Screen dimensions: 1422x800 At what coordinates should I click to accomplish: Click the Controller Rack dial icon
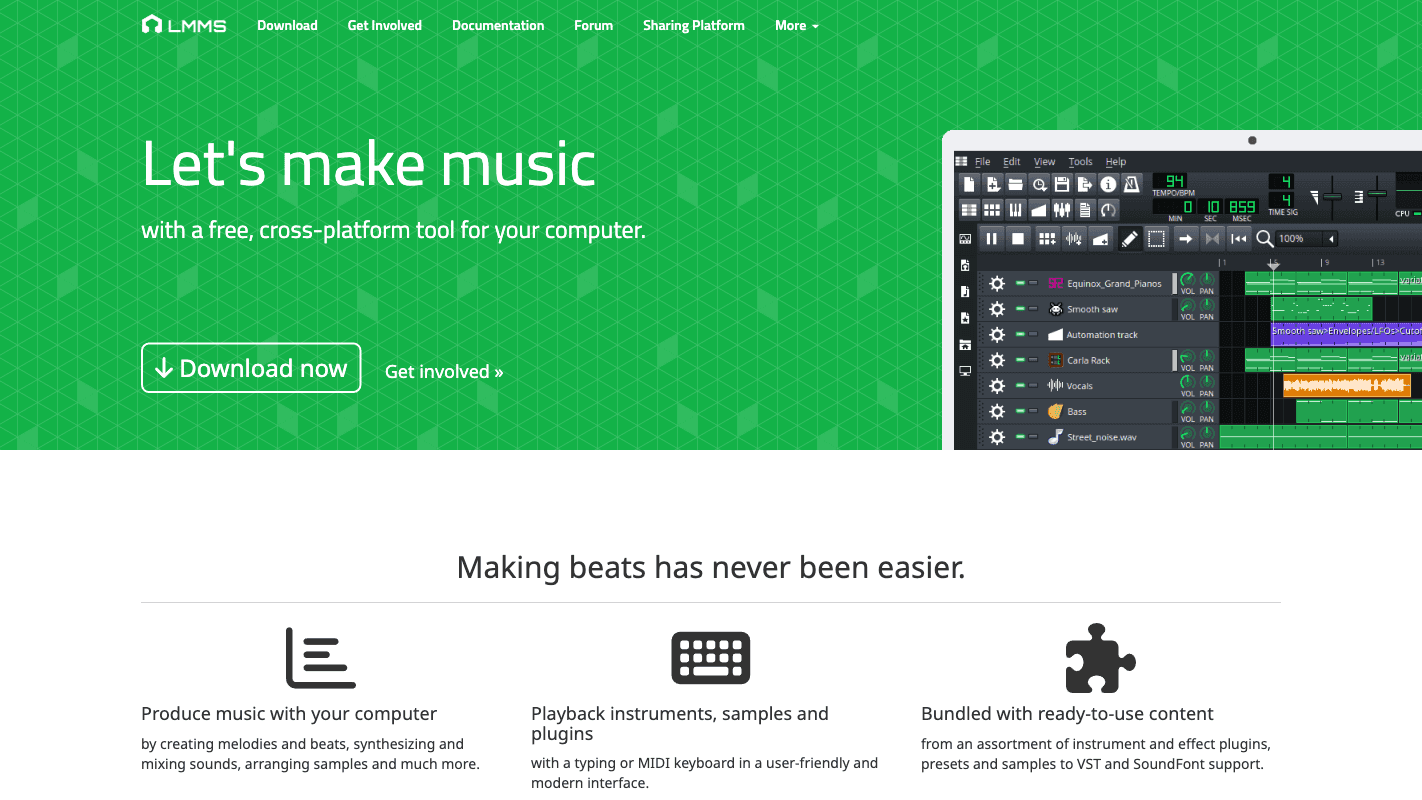(x=1108, y=210)
